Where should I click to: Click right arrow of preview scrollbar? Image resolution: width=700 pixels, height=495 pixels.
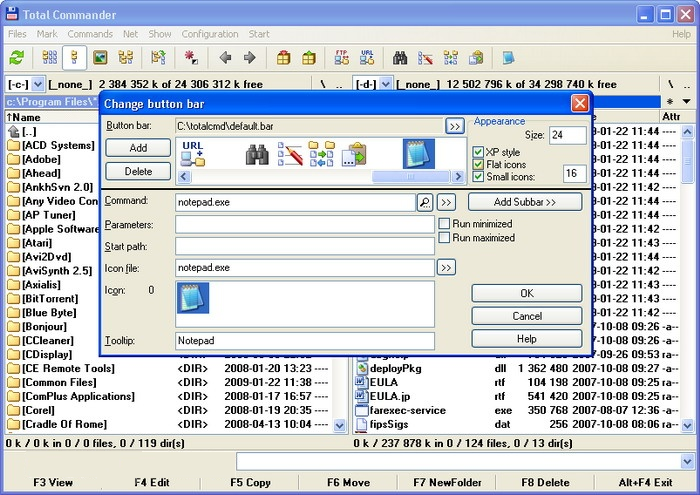point(458,177)
